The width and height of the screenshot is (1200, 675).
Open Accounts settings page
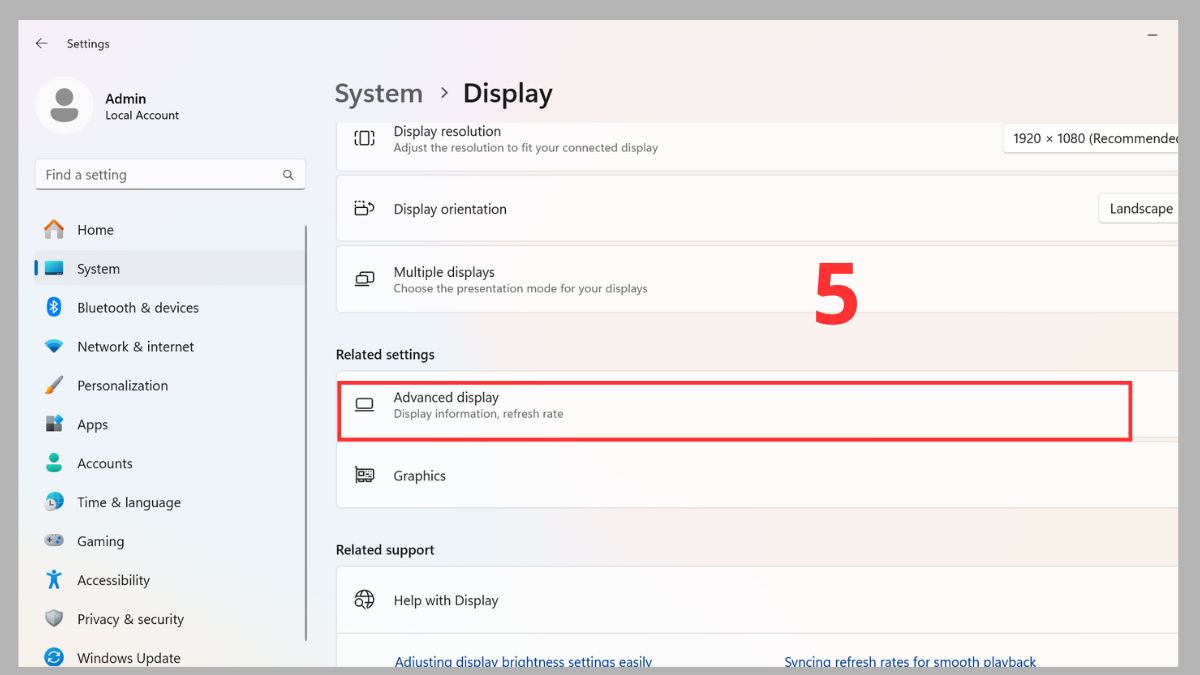(x=170, y=464)
